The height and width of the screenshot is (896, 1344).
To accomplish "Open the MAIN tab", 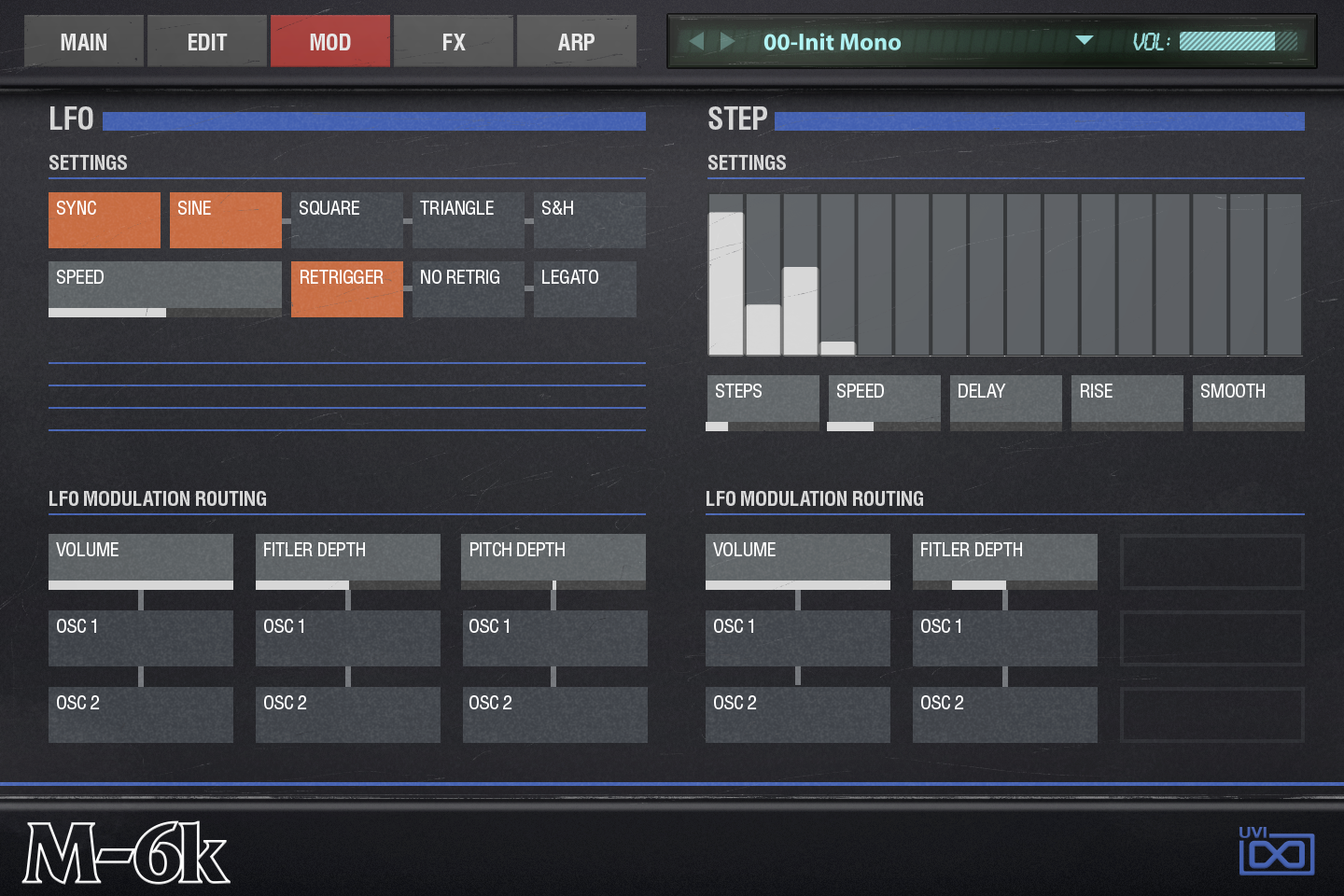I will 84,41.
